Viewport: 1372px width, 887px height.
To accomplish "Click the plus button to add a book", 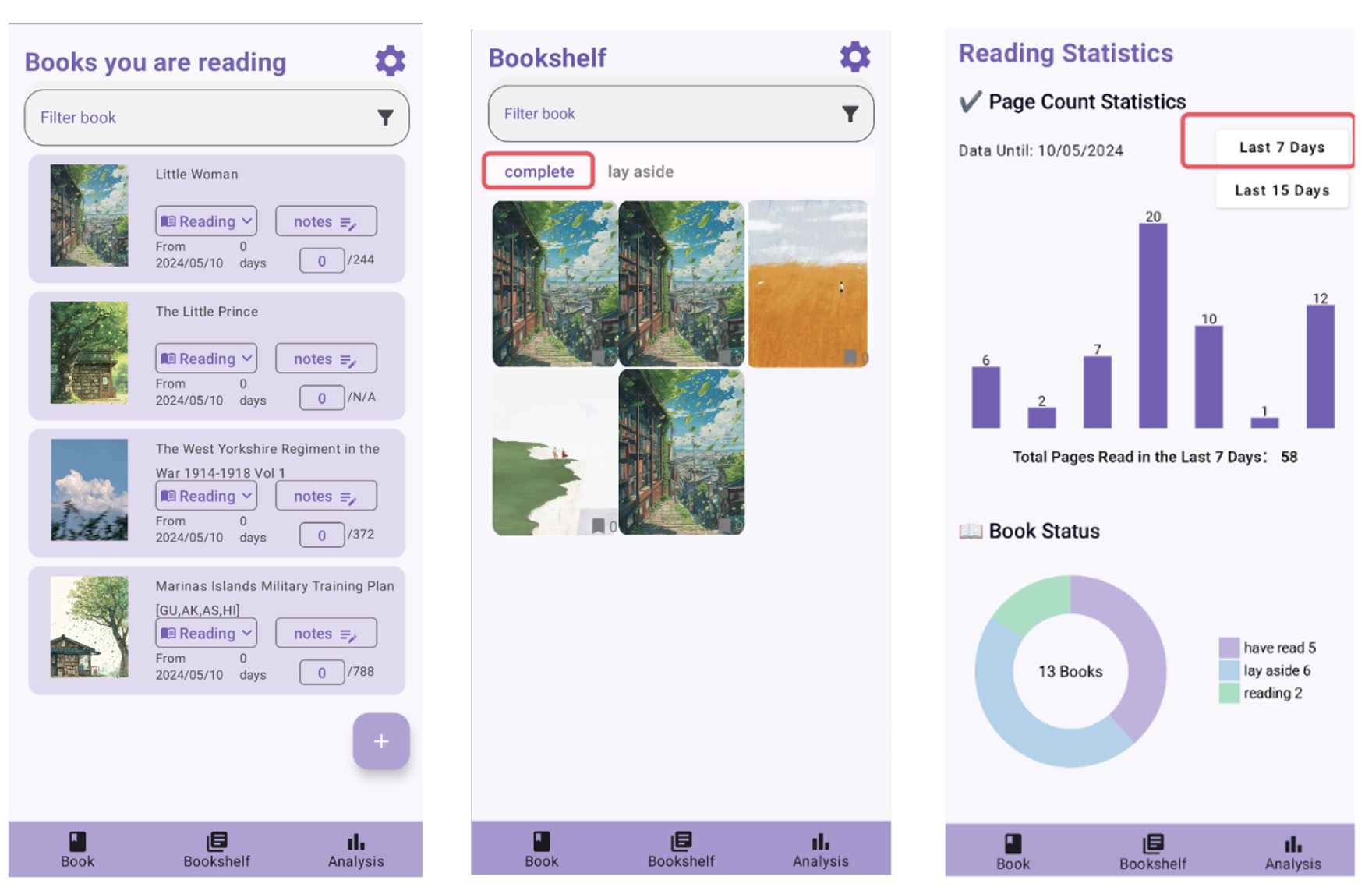I will click(381, 741).
